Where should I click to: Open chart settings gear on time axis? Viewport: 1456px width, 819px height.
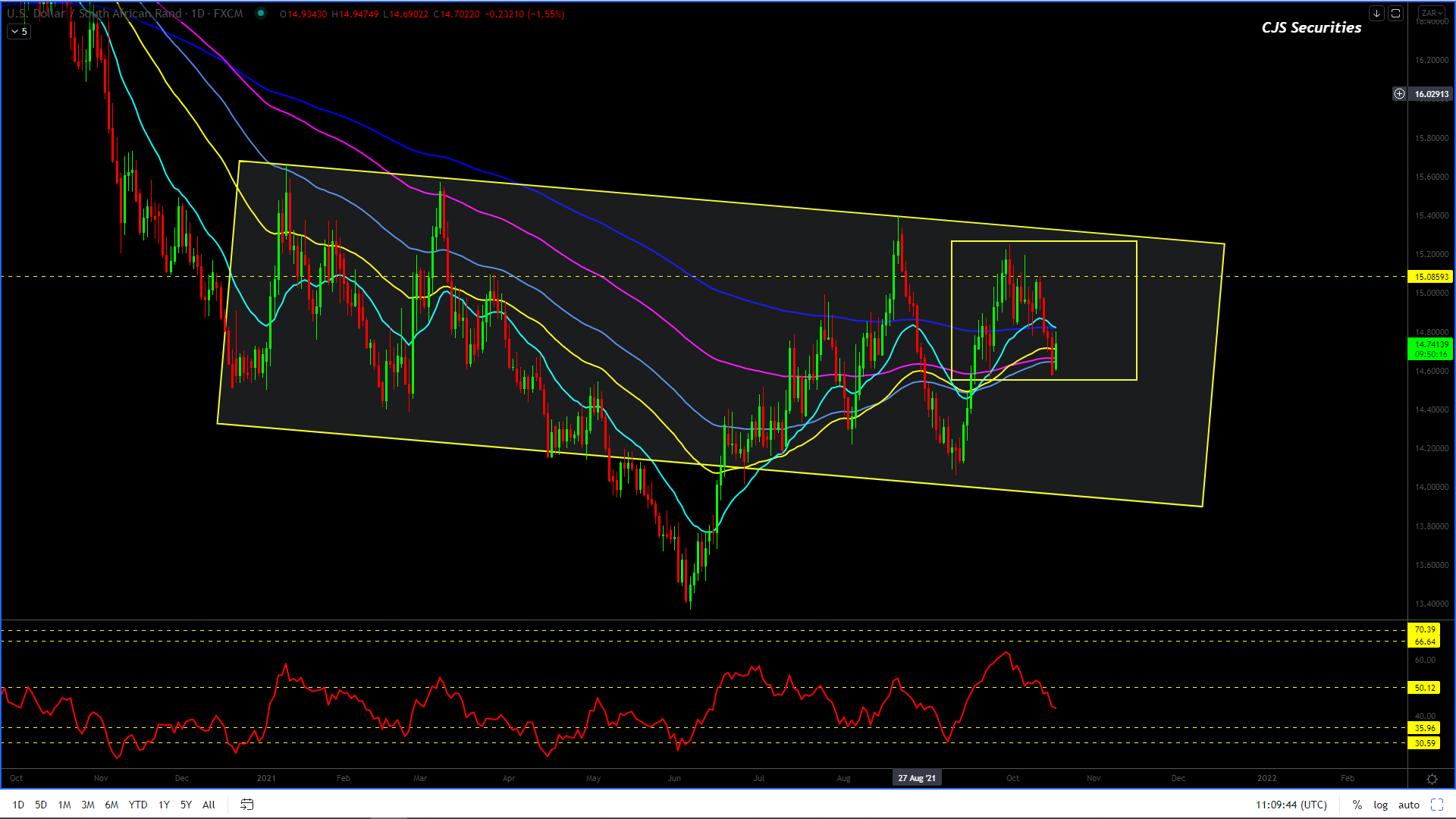pyautogui.click(x=1432, y=779)
